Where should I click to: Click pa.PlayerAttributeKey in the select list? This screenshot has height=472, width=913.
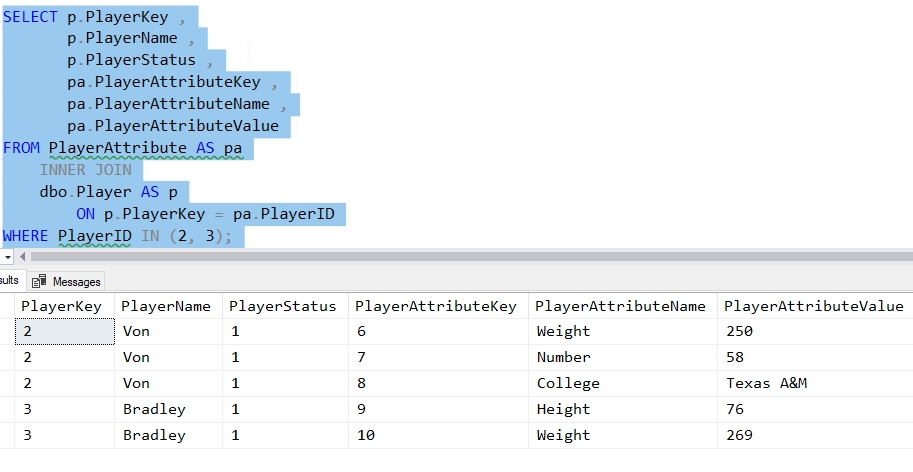[164, 82]
